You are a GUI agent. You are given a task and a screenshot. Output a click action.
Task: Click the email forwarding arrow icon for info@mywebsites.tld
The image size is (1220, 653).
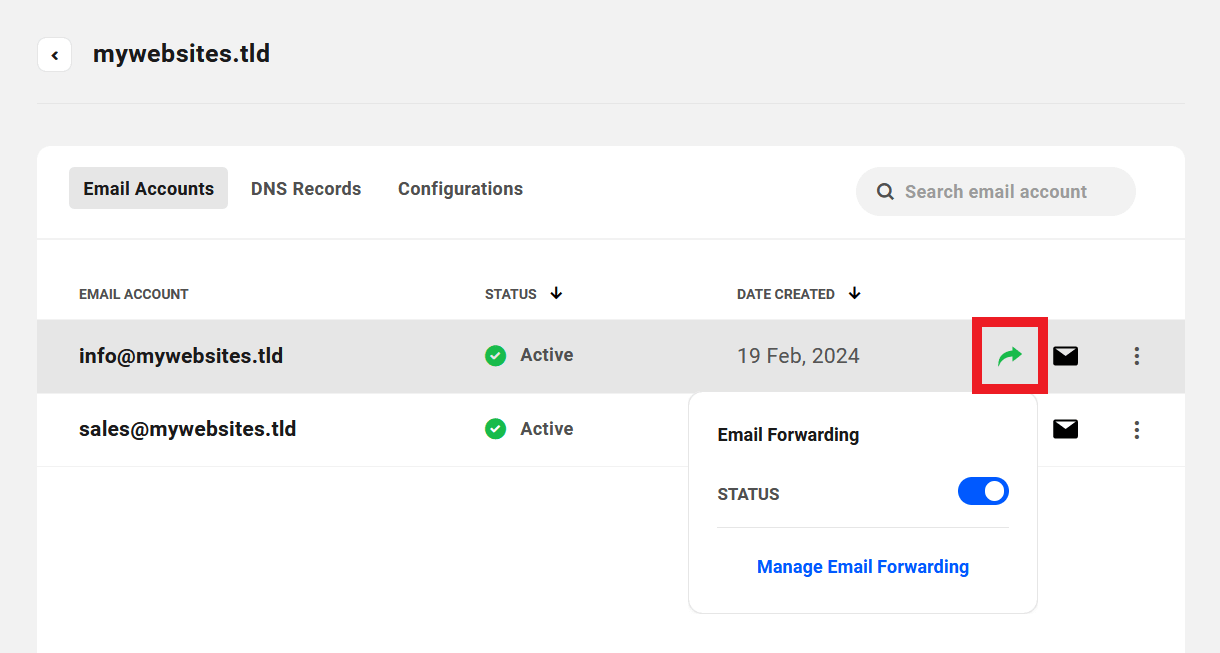click(x=1010, y=355)
